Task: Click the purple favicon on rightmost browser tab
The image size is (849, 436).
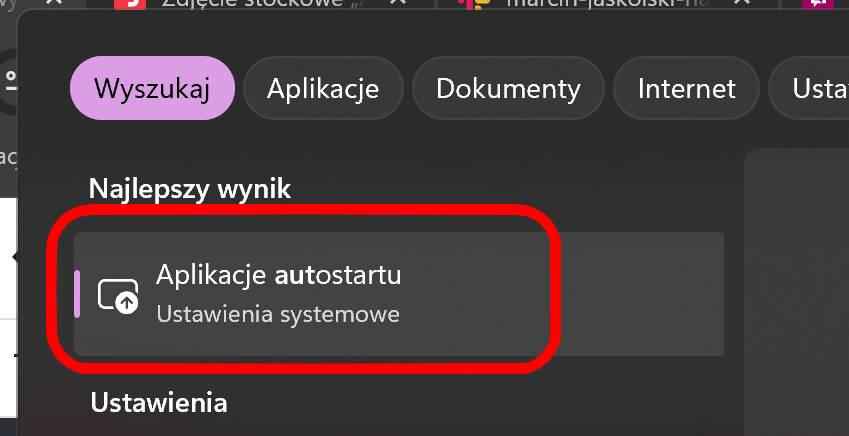Action: click(818, 4)
